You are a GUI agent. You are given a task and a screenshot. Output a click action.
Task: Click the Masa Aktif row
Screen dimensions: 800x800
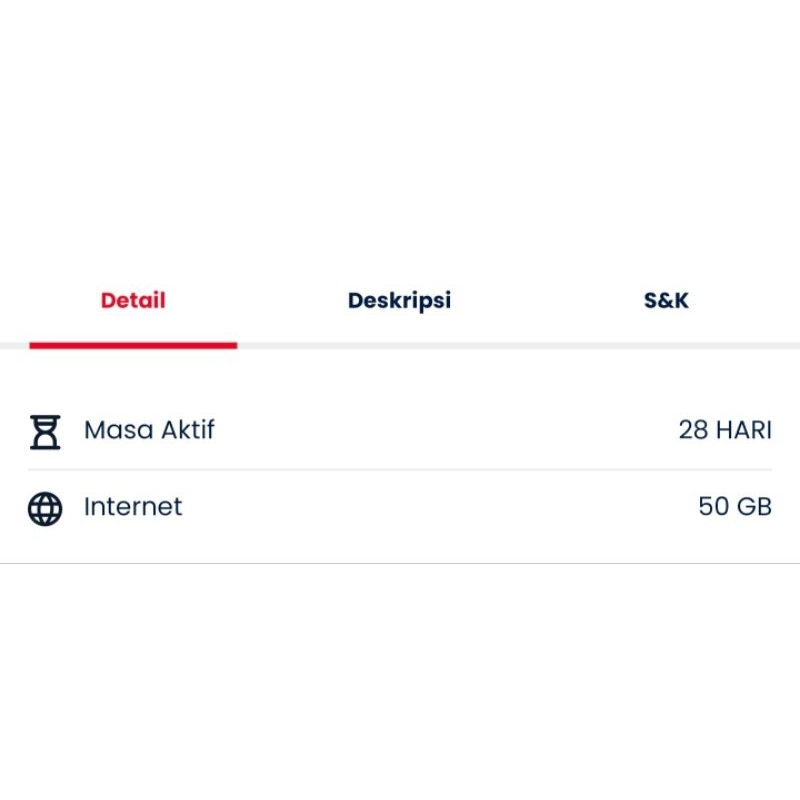click(400, 429)
